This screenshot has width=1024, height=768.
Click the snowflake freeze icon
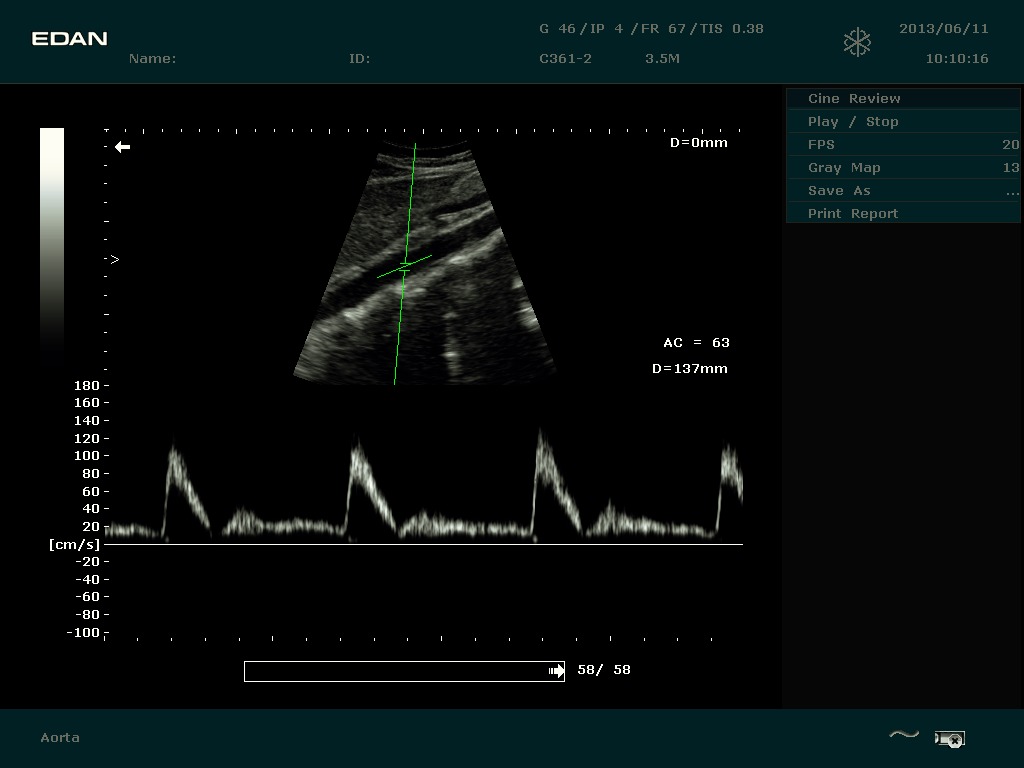[857, 42]
